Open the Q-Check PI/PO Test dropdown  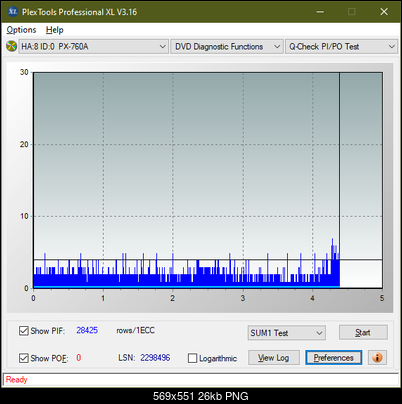pos(341,47)
